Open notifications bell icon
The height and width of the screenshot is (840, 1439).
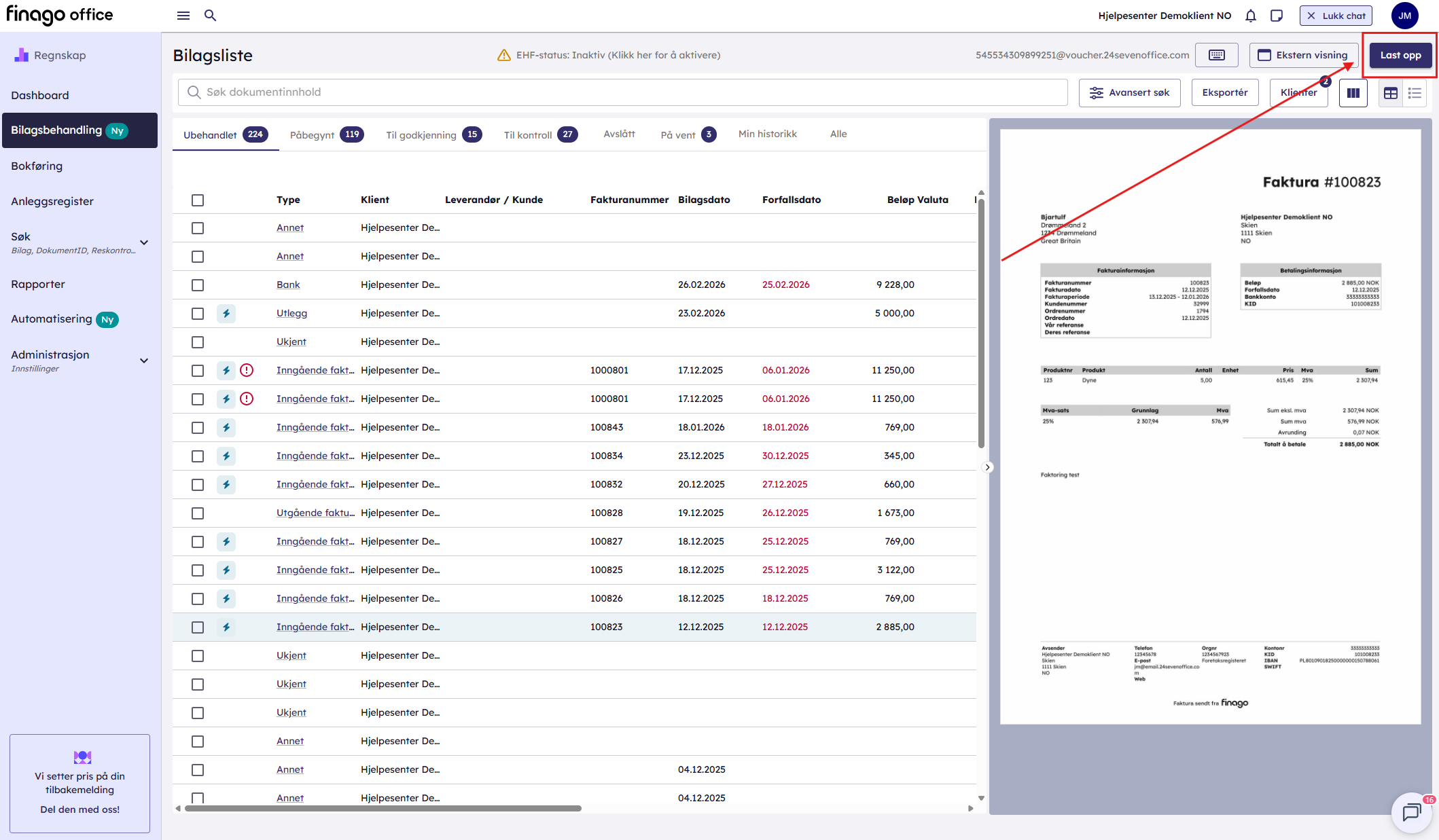(x=1250, y=16)
